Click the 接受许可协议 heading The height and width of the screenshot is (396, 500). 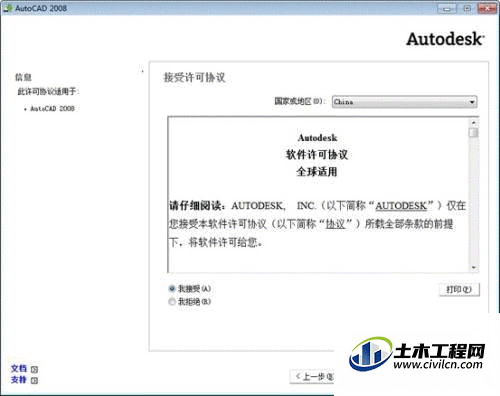[x=194, y=78]
